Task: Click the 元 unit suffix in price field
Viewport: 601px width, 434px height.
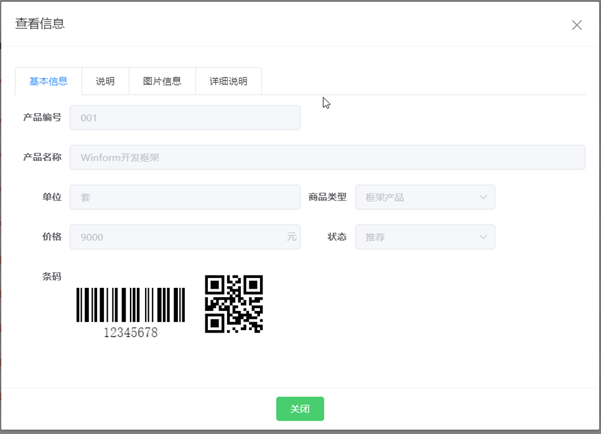Action: (292, 237)
